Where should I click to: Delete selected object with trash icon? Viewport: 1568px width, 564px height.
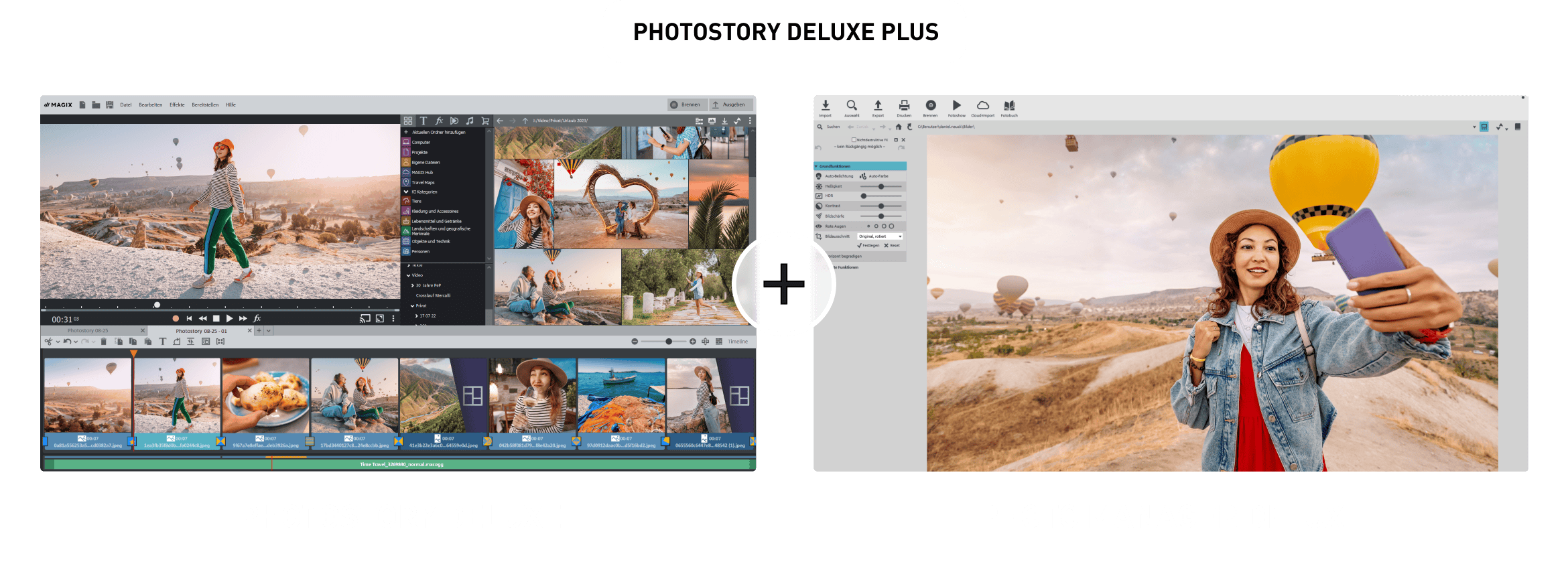coord(104,342)
